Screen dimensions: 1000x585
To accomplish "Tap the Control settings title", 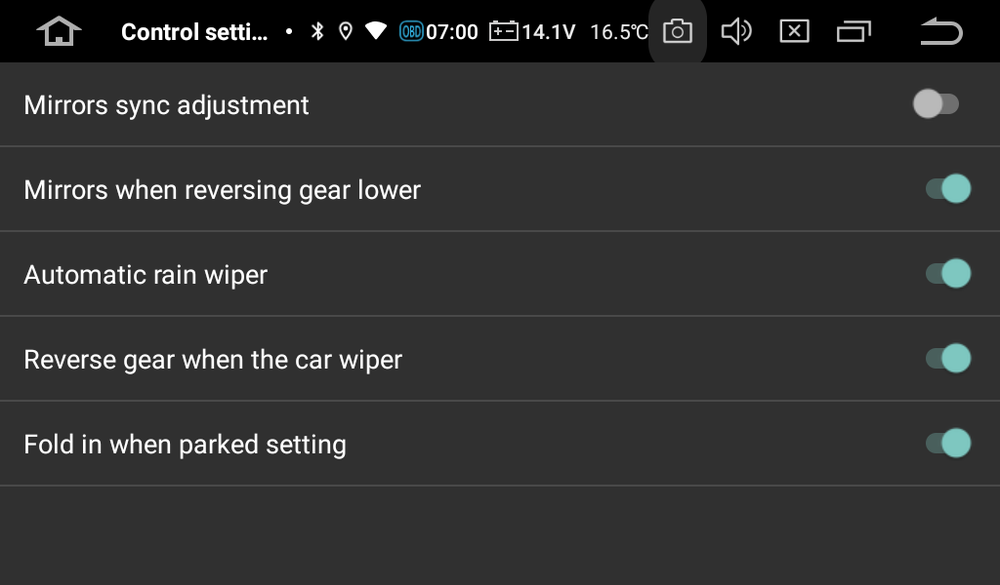I will pyautogui.click(x=194, y=31).
